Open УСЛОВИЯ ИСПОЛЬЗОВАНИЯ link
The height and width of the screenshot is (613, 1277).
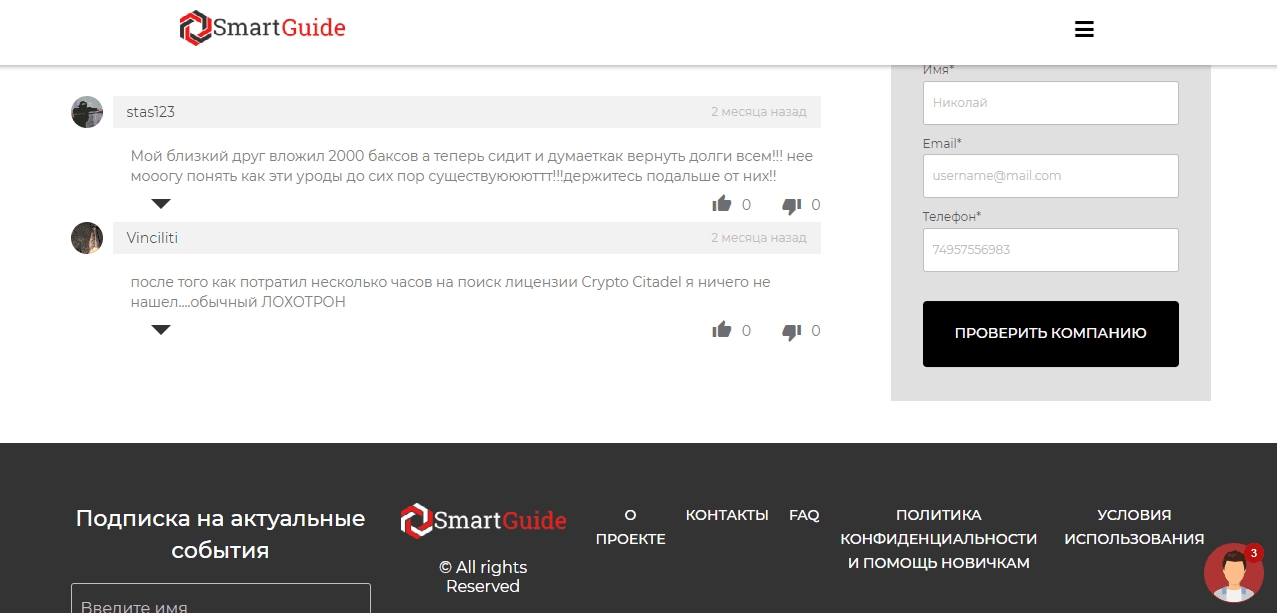pyautogui.click(x=1133, y=527)
